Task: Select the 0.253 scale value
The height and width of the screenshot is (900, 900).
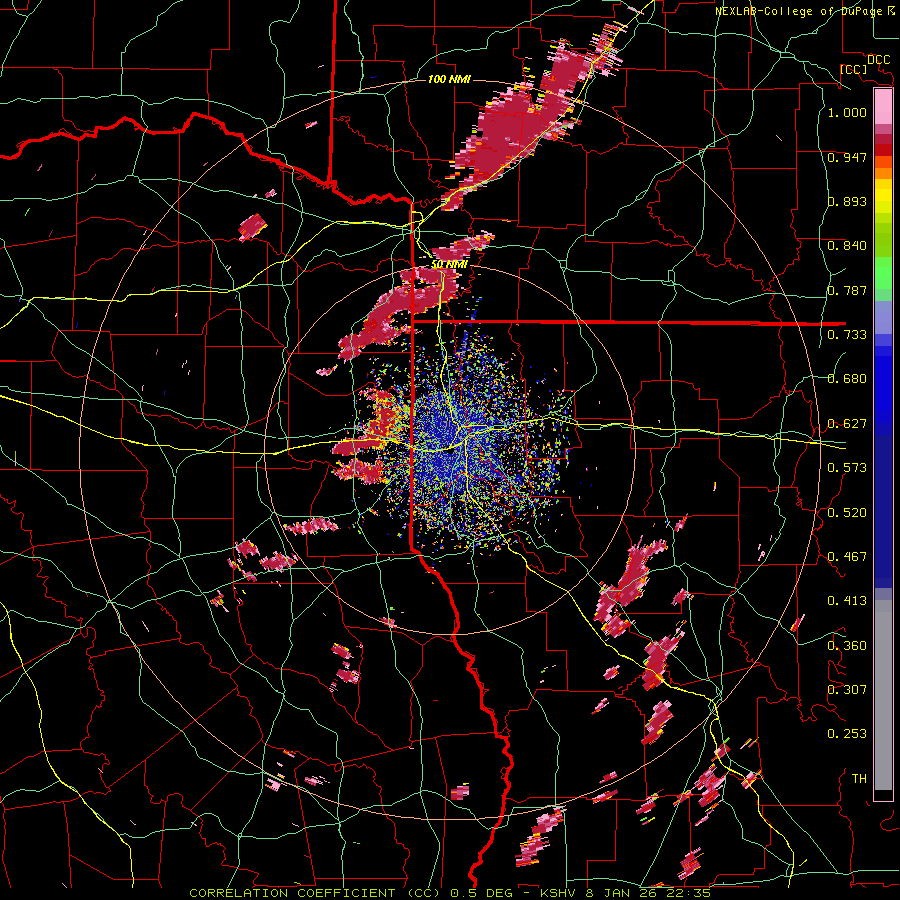Action: point(847,734)
